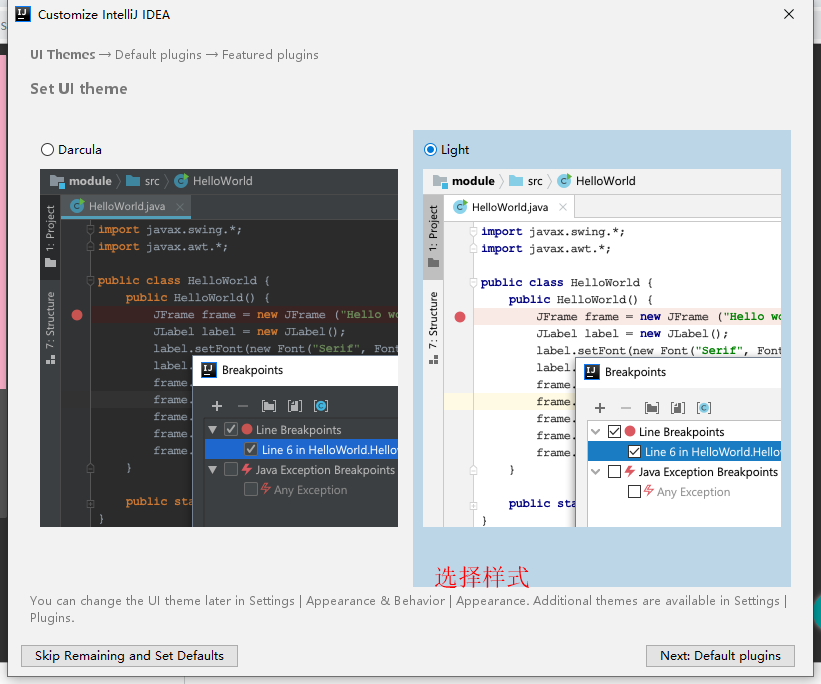This screenshot has height=684, width=821.
Task: Toggle Line 6 checkbox in Light preview
Action: pos(634,451)
